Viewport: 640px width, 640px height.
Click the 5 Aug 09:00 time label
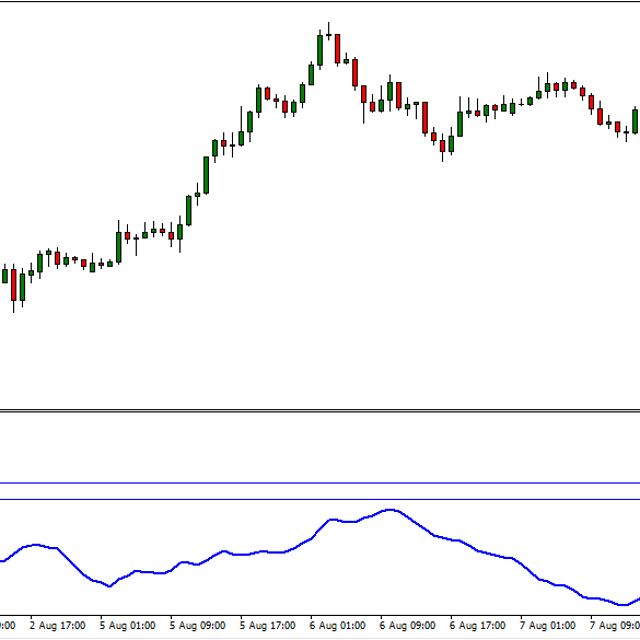(x=197, y=627)
